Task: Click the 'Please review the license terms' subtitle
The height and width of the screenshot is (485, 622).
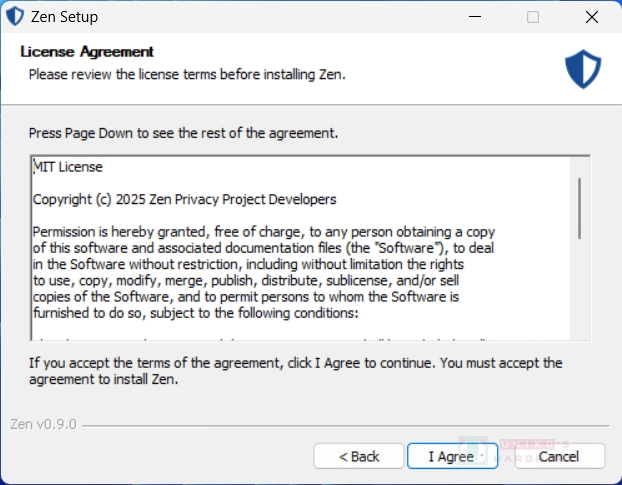Action: tap(187, 74)
